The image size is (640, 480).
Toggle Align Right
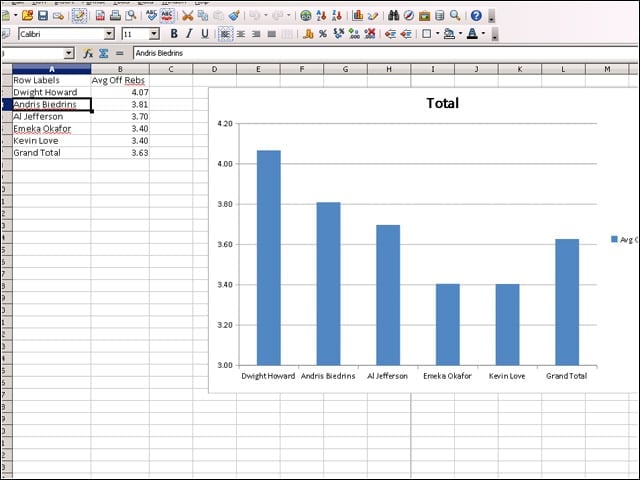[256, 34]
